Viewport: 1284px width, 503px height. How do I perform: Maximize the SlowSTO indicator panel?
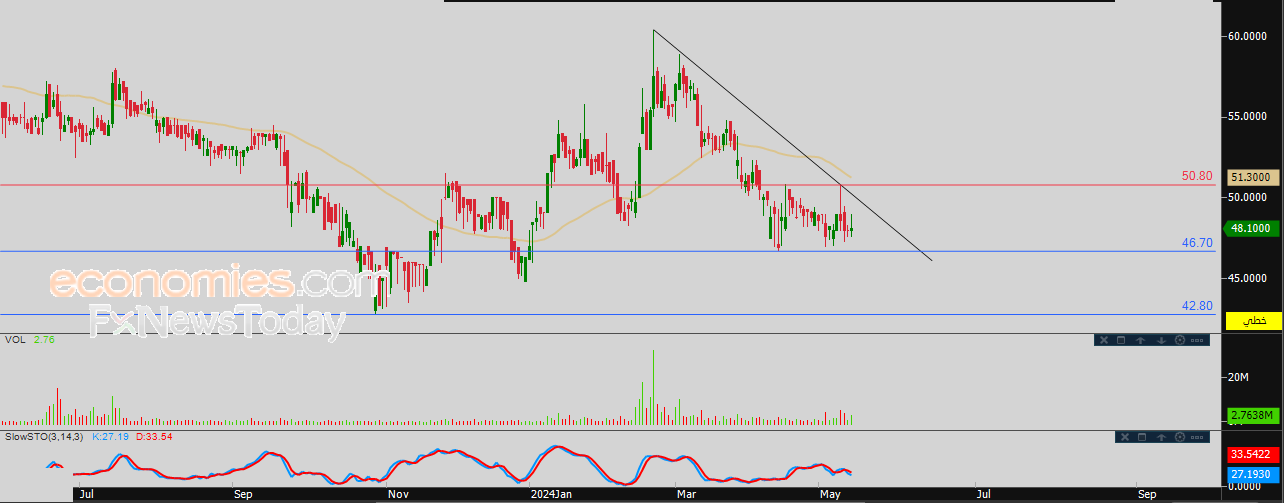[1142, 437]
